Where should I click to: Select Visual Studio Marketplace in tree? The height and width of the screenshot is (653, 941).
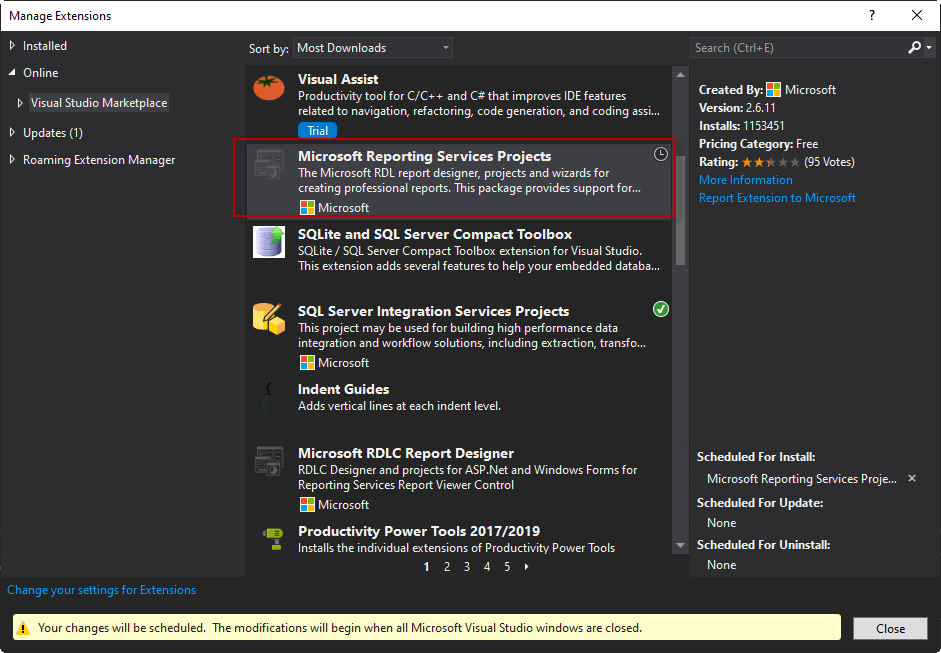[x=99, y=103]
